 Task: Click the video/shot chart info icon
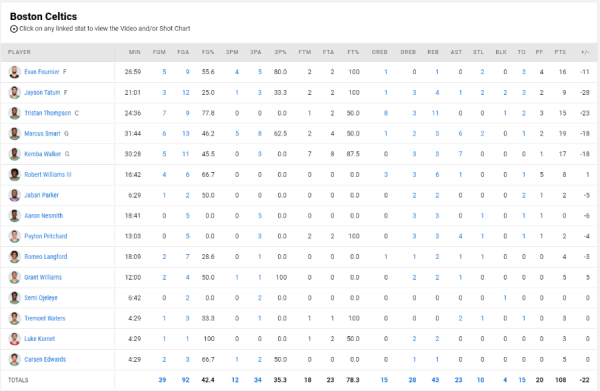pyautogui.click(x=14, y=29)
